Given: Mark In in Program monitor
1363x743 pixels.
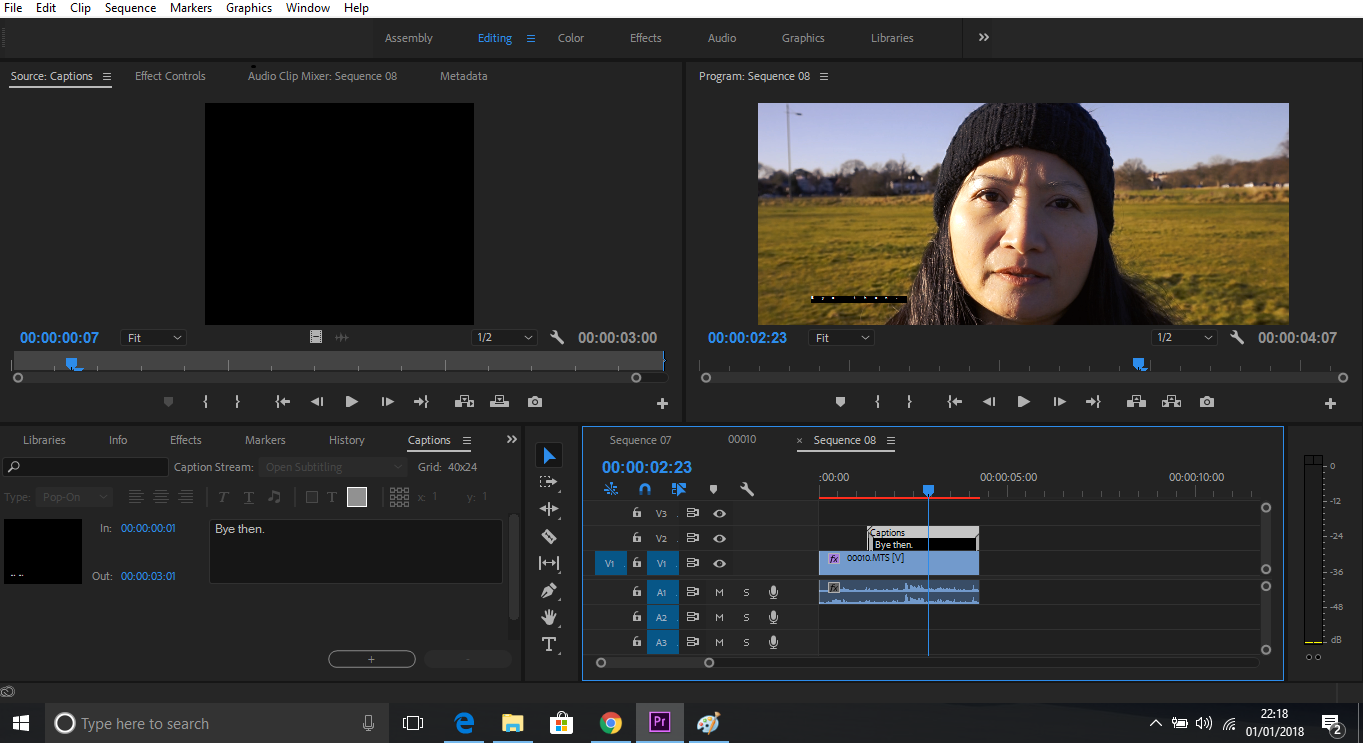Looking at the screenshot, I should (877, 402).
